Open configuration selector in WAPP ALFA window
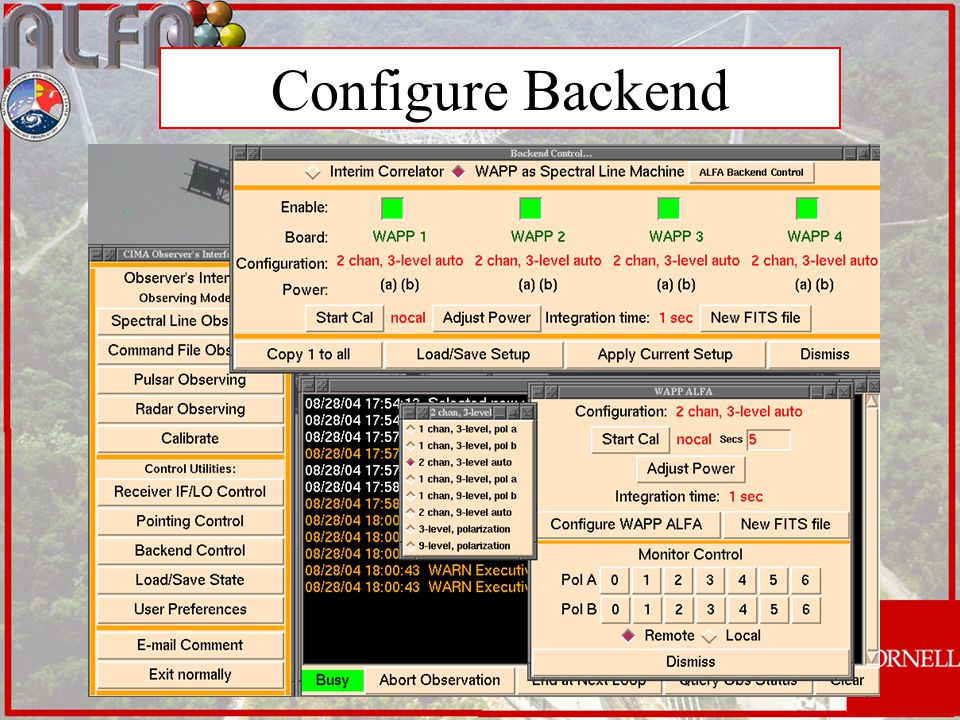Screen dimensions: 960x720 click(x=739, y=412)
